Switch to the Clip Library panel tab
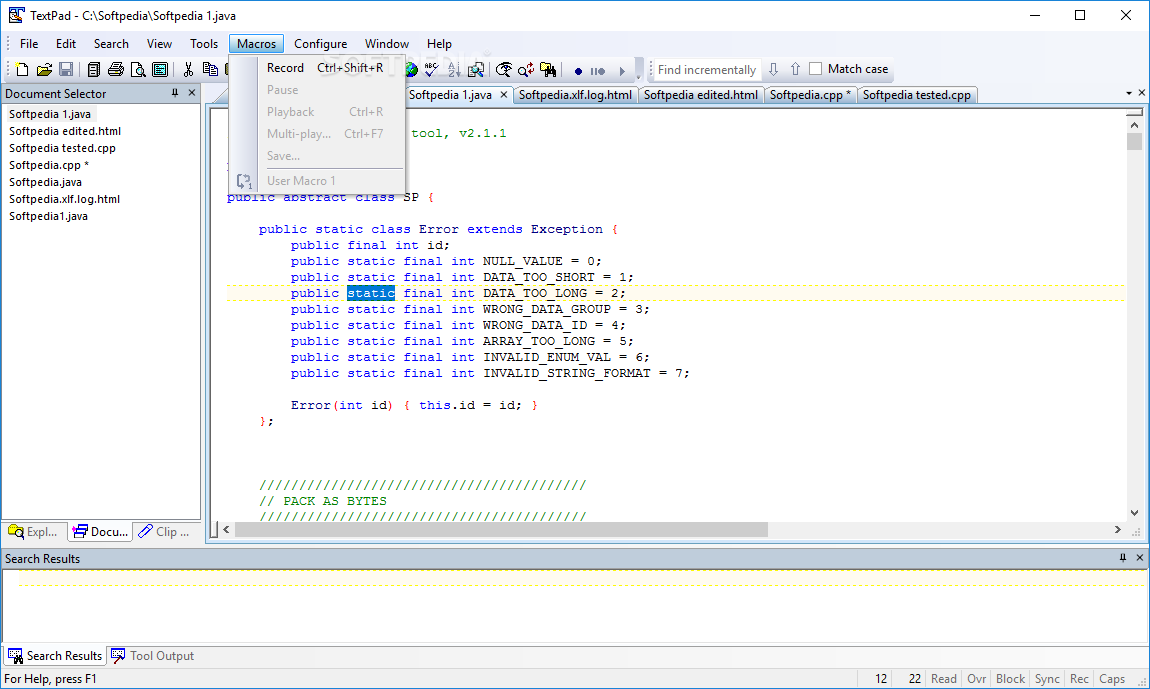 [x=164, y=531]
